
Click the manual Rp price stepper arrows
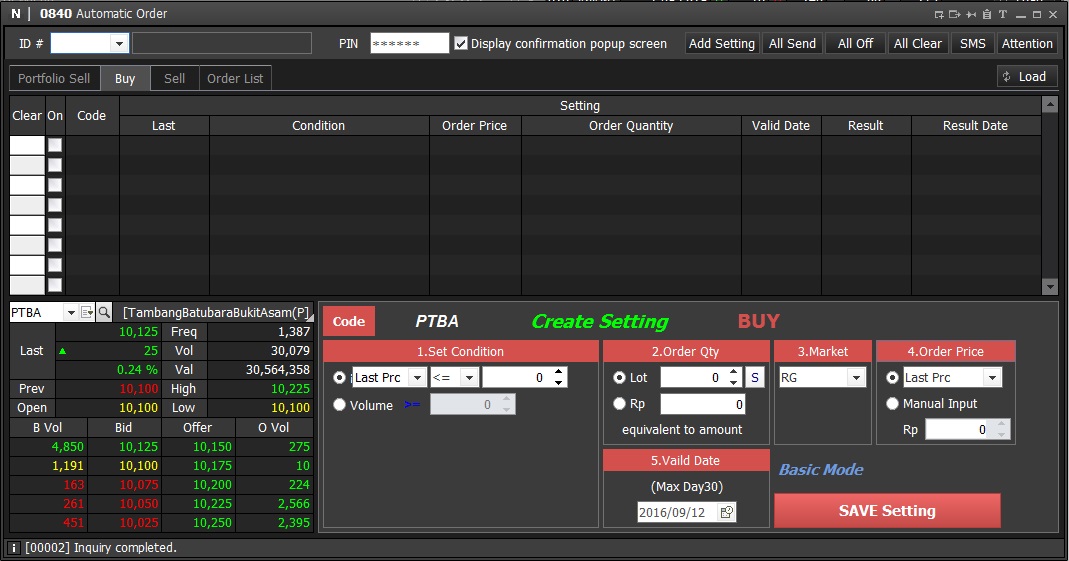pyautogui.click(x=1002, y=429)
